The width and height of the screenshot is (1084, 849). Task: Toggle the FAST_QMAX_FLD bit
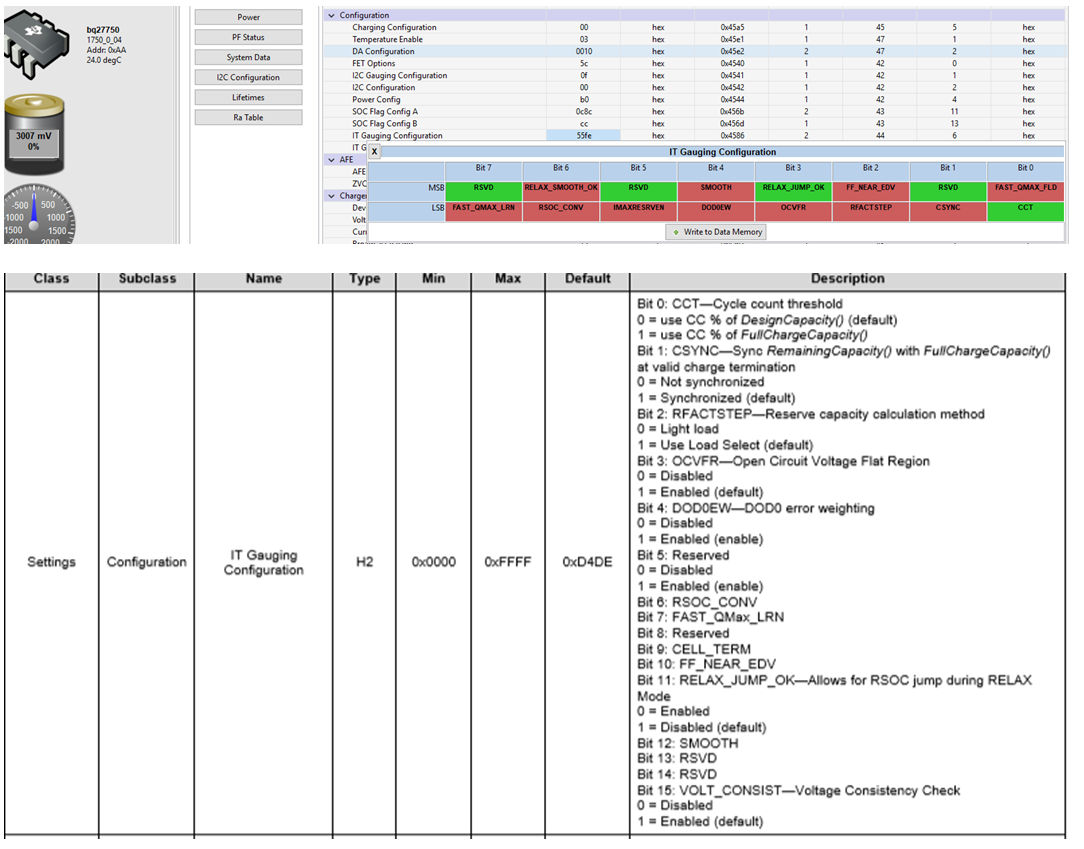click(1026, 192)
